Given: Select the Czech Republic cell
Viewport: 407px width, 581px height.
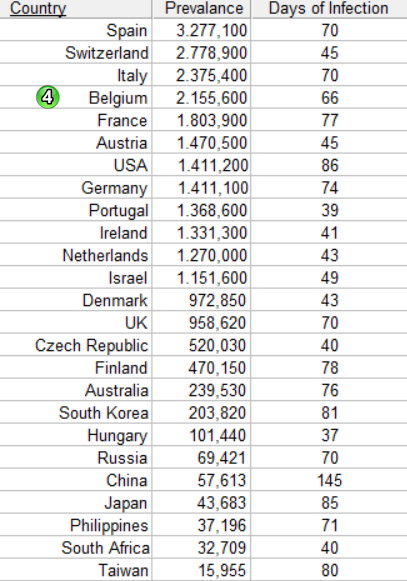Looking at the screenshot, I should coord(76,345).
